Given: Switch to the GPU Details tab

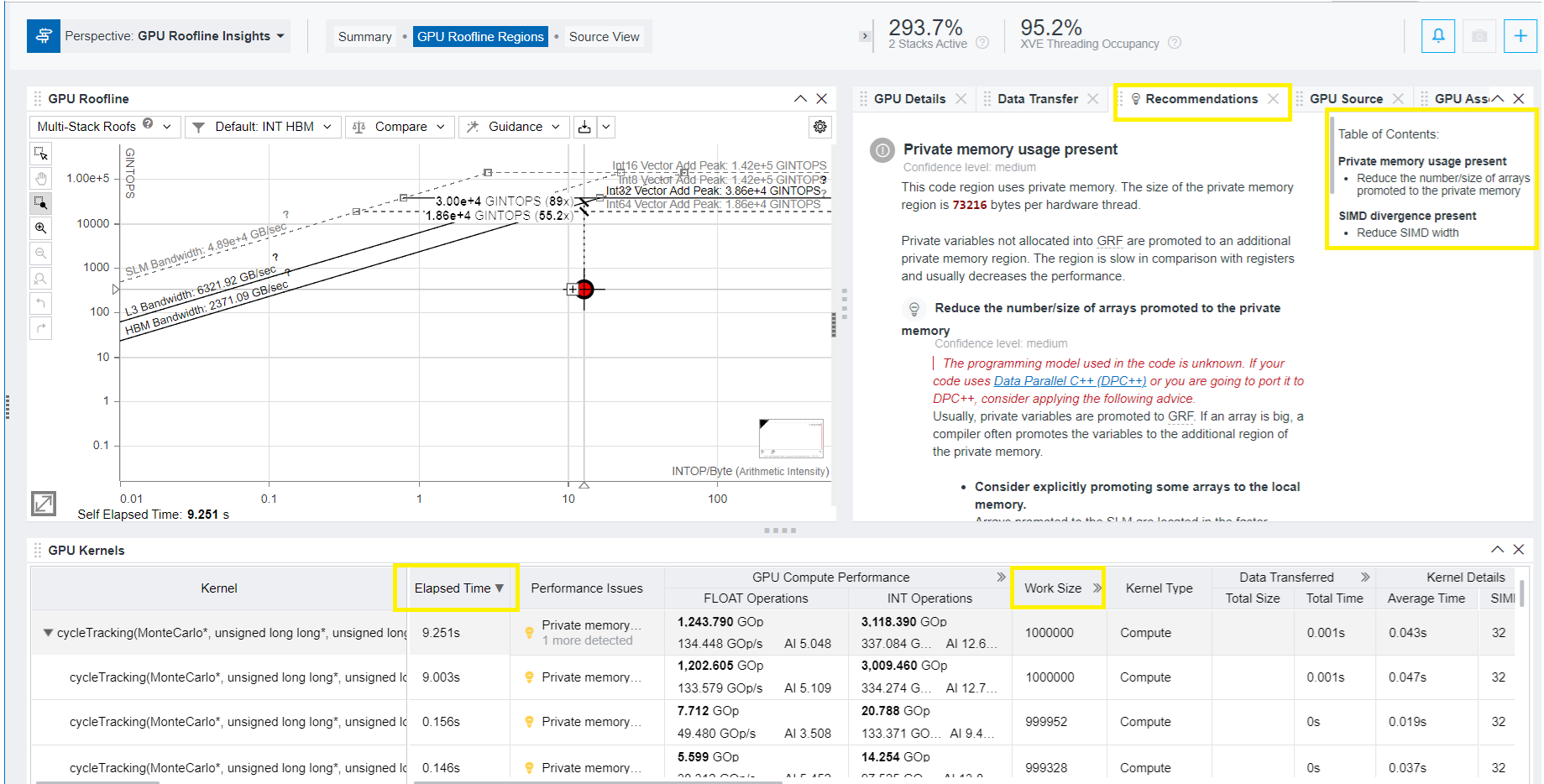Looking at the screenshot, I should (909, 99).
